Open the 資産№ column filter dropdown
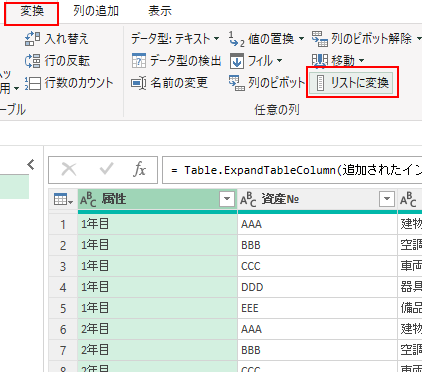422x372 pixels. coord(387,199)
